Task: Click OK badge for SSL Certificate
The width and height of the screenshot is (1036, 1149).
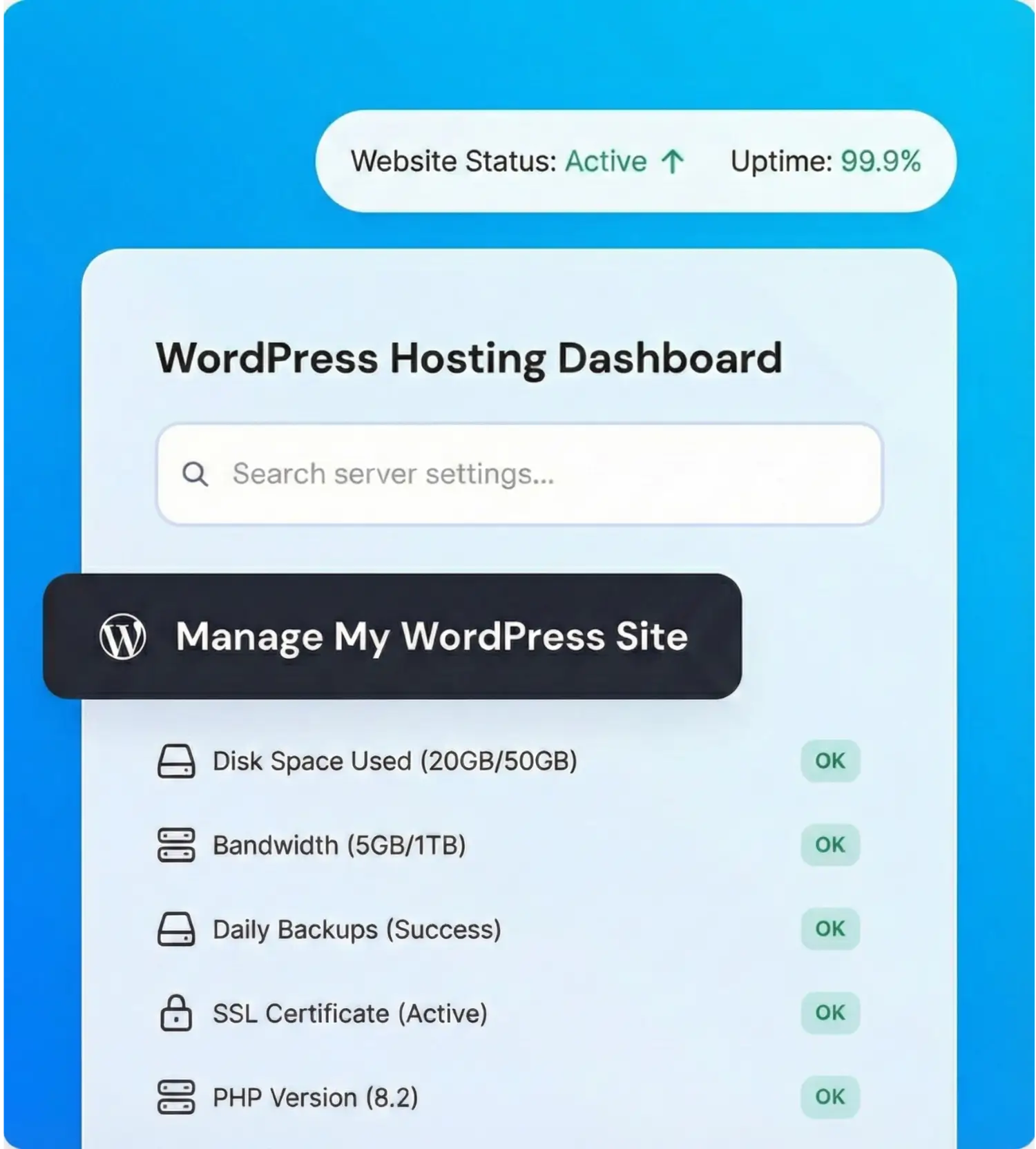Action: coord(830,1013)
